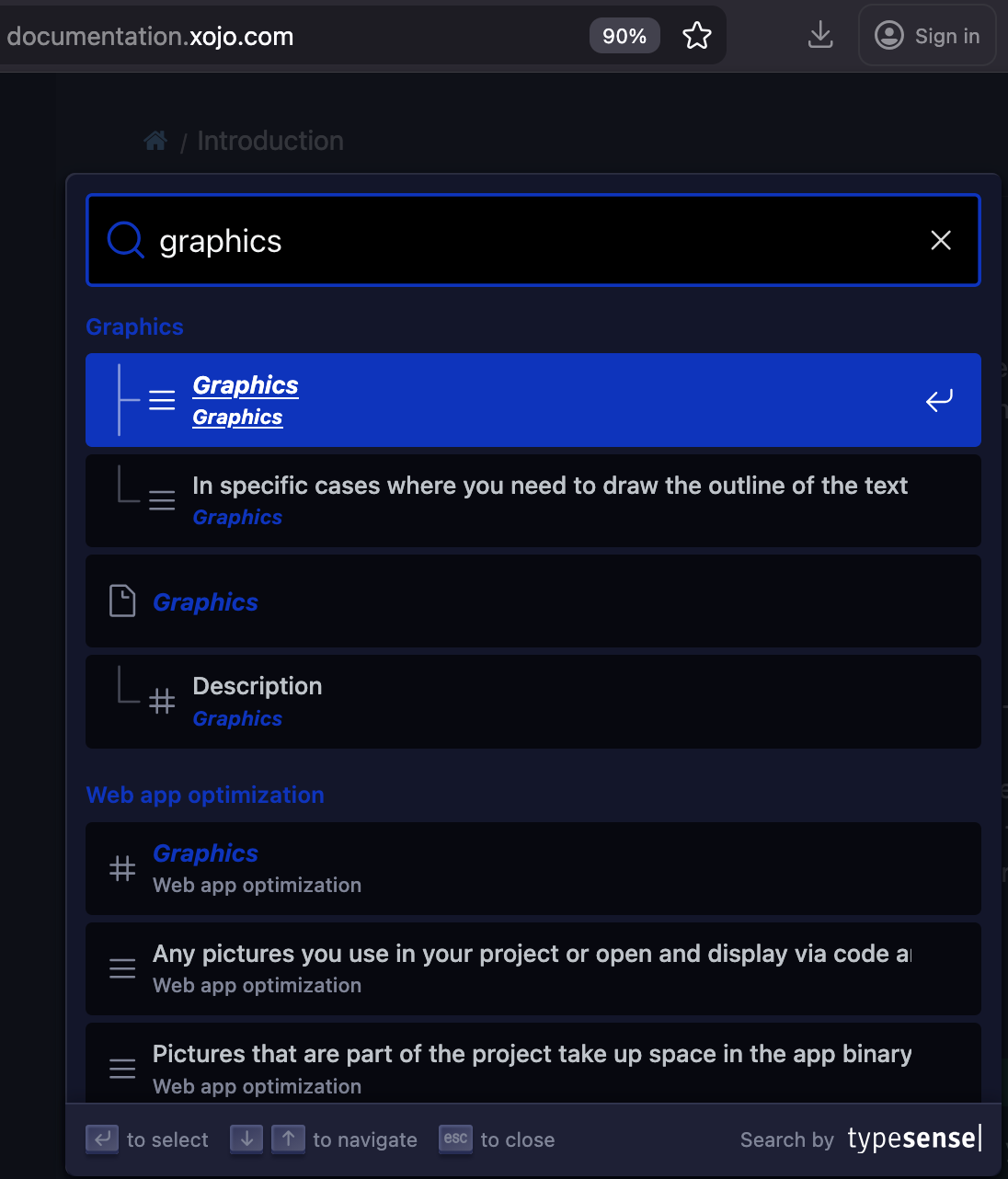Click the magnifying glass search icon
The height and width of the screenshot is (1179, 1008).
pos(125,240)
